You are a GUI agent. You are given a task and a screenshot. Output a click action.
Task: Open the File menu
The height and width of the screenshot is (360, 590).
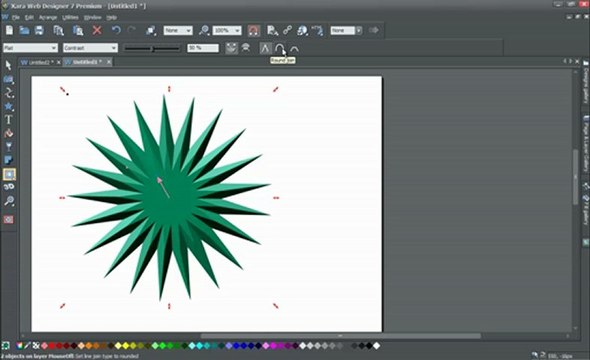pyautogui.click(x=15, y=17)
